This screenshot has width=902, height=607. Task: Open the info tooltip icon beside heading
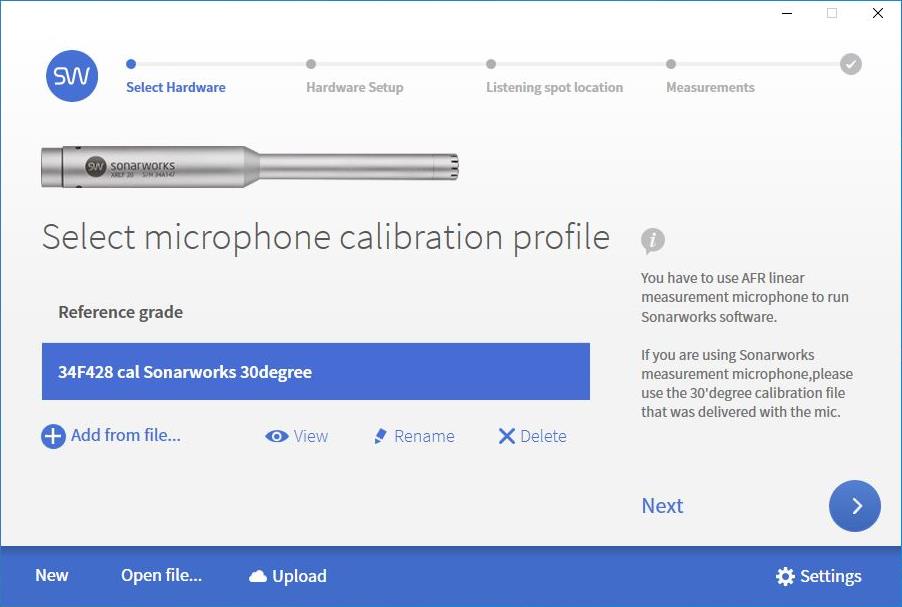tap(651, 240)
